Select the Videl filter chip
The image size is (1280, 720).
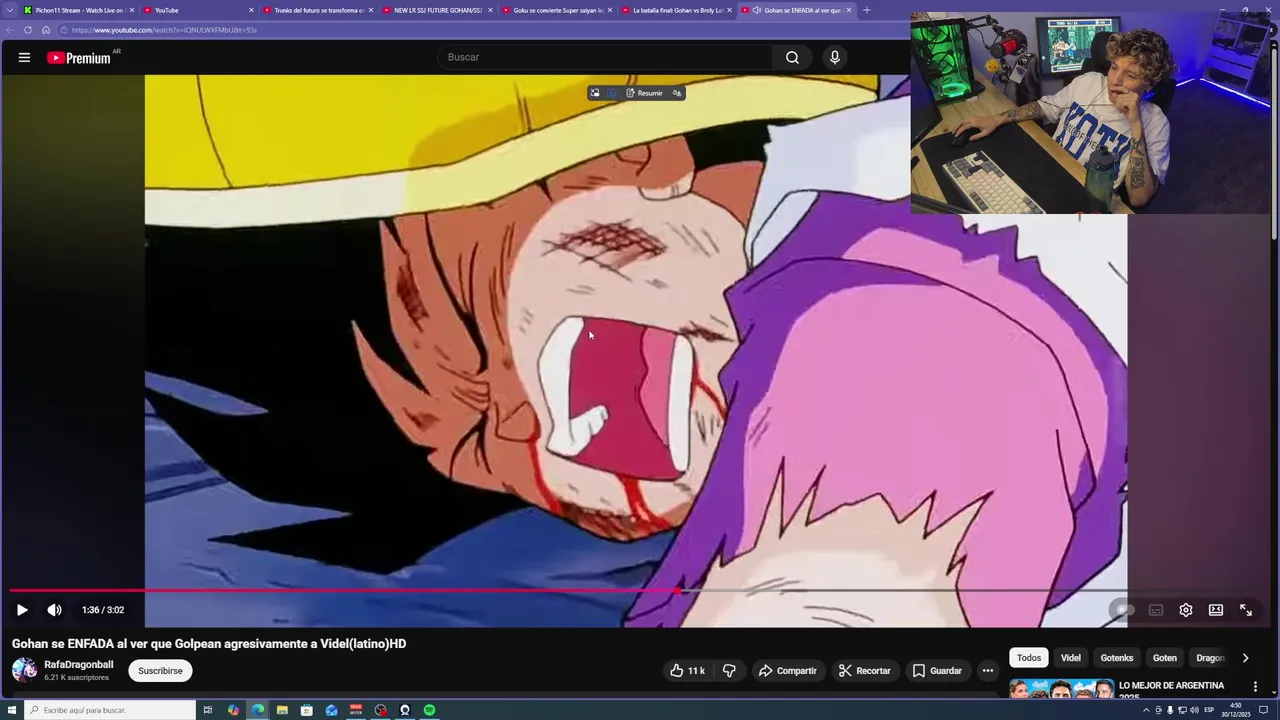click(x=1071, y=658)
